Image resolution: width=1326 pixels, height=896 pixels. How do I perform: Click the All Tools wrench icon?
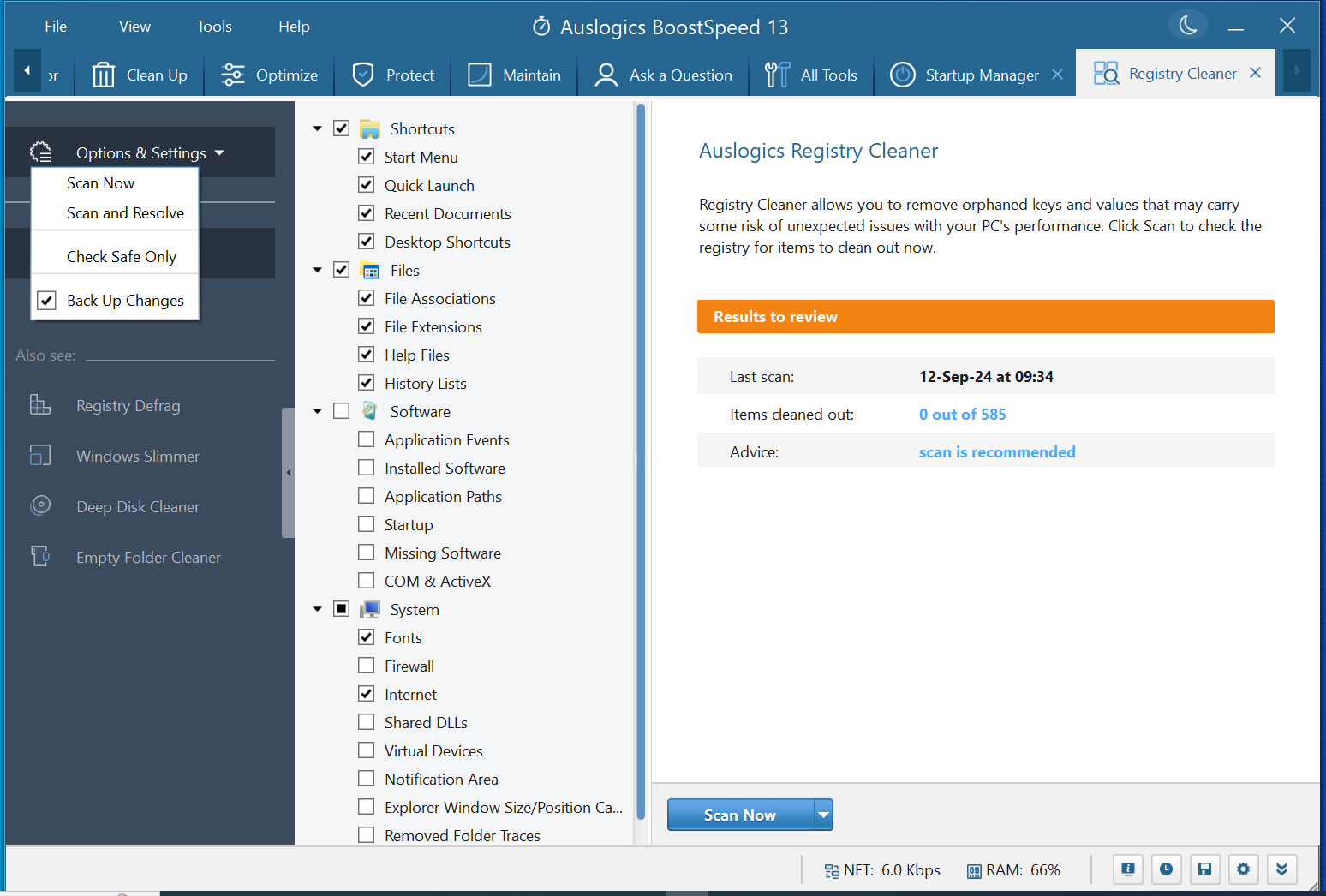pyautogui.click(x=777, y=75)
